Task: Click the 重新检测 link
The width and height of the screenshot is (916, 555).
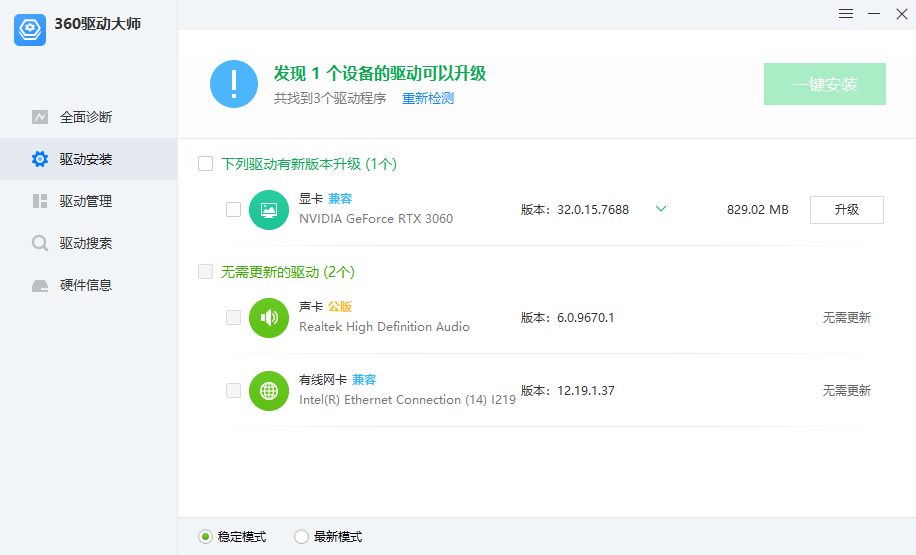Action: 428,99
